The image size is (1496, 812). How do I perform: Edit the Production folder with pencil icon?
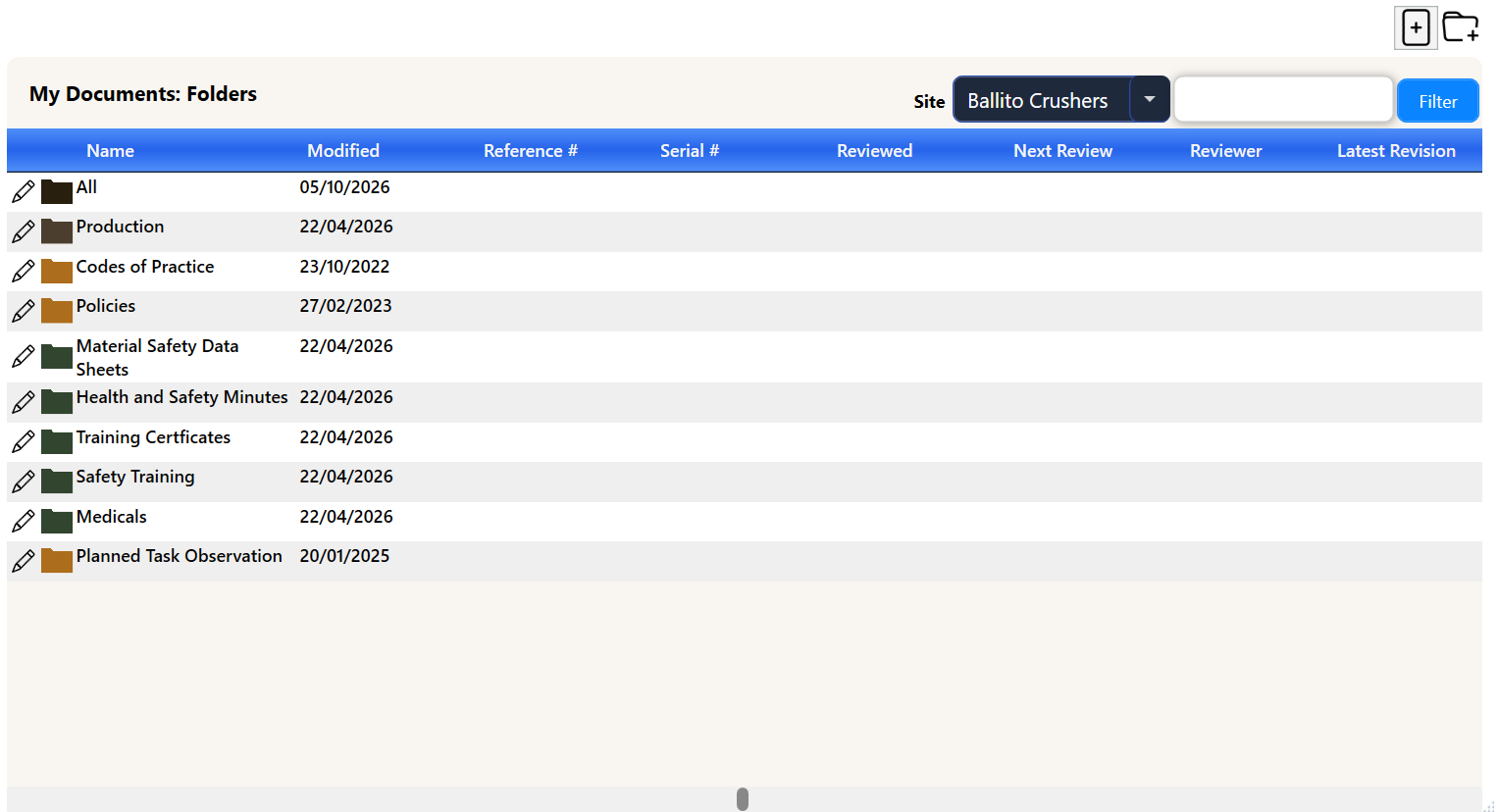click(x=24, y=231)
